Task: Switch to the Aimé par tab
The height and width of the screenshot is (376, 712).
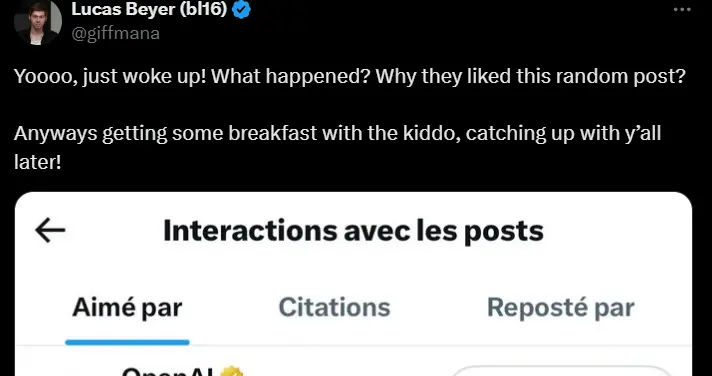Action: pyautogui.click(x=127, y=308)
